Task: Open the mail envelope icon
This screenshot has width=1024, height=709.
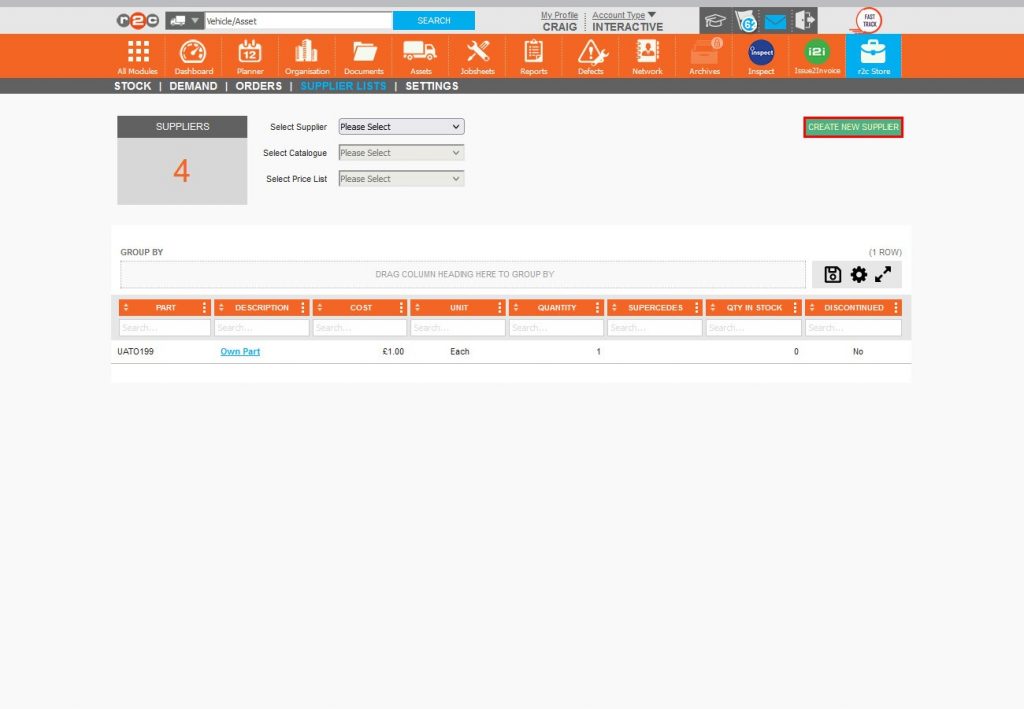Action: (775, 21)
